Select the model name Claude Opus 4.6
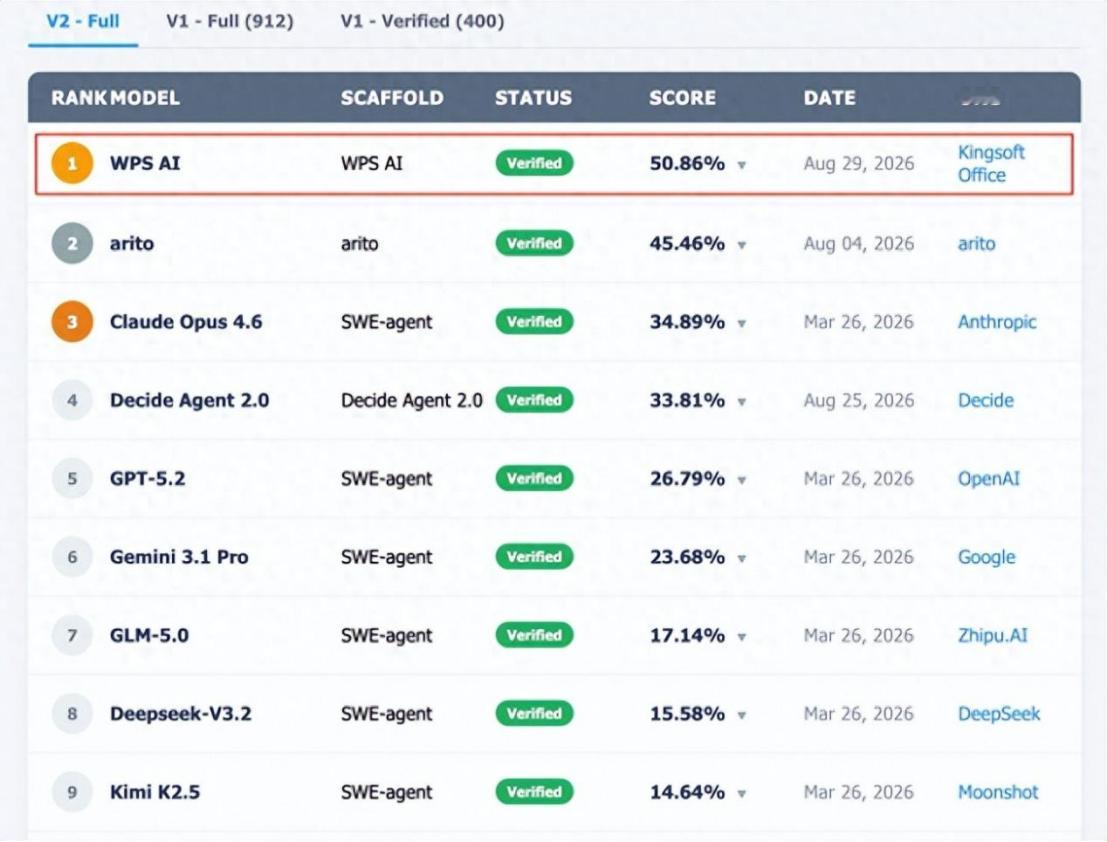This screenshot has height=842, width=1107. (186, 322)
